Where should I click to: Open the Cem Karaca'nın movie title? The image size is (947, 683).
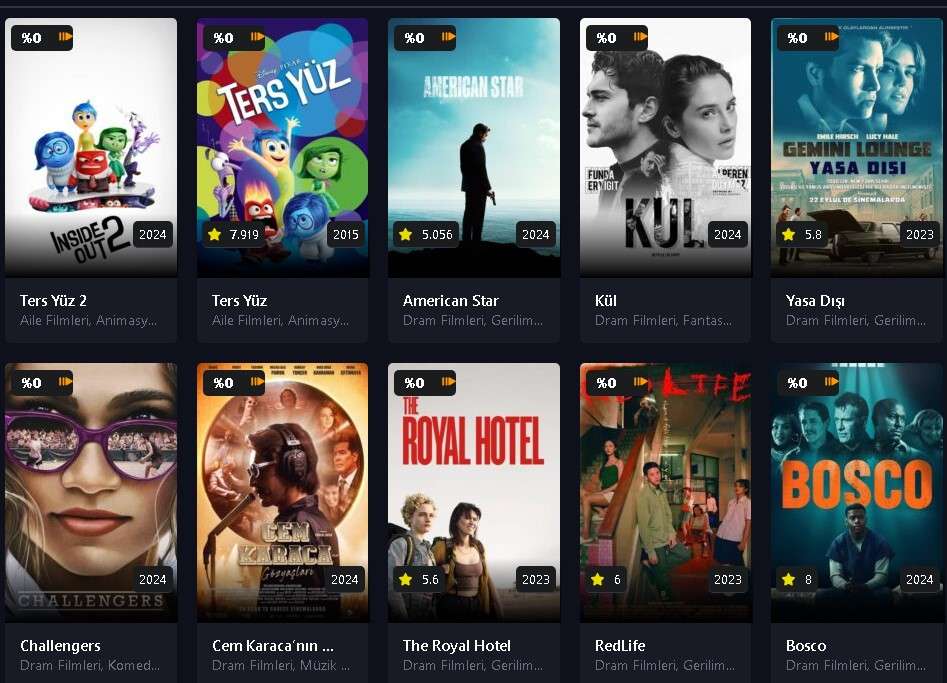[x=272, y=646]
